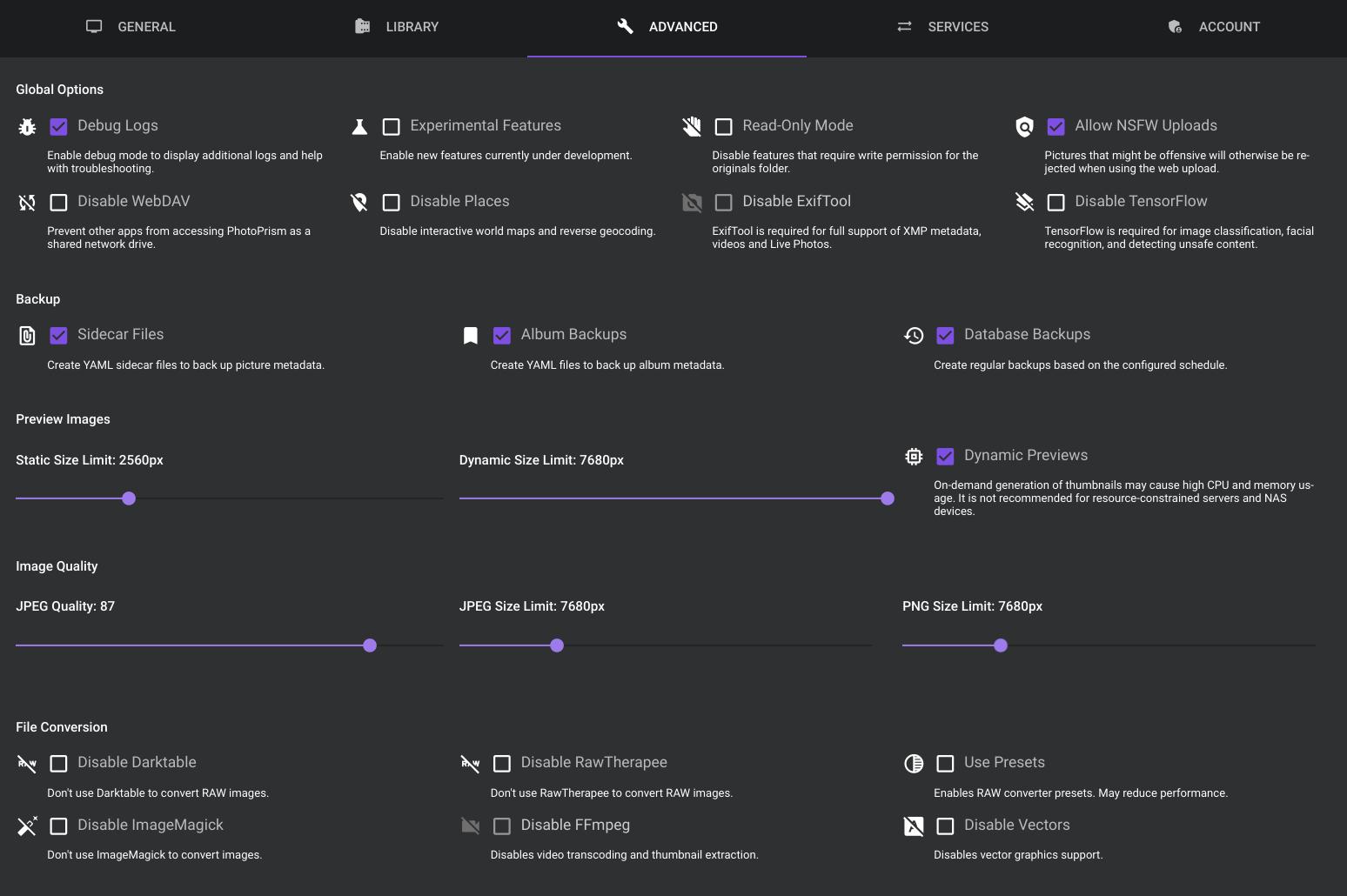Enable the Experimental Features checkbox
Screen dimensions: 1347x896
[392, 127]
